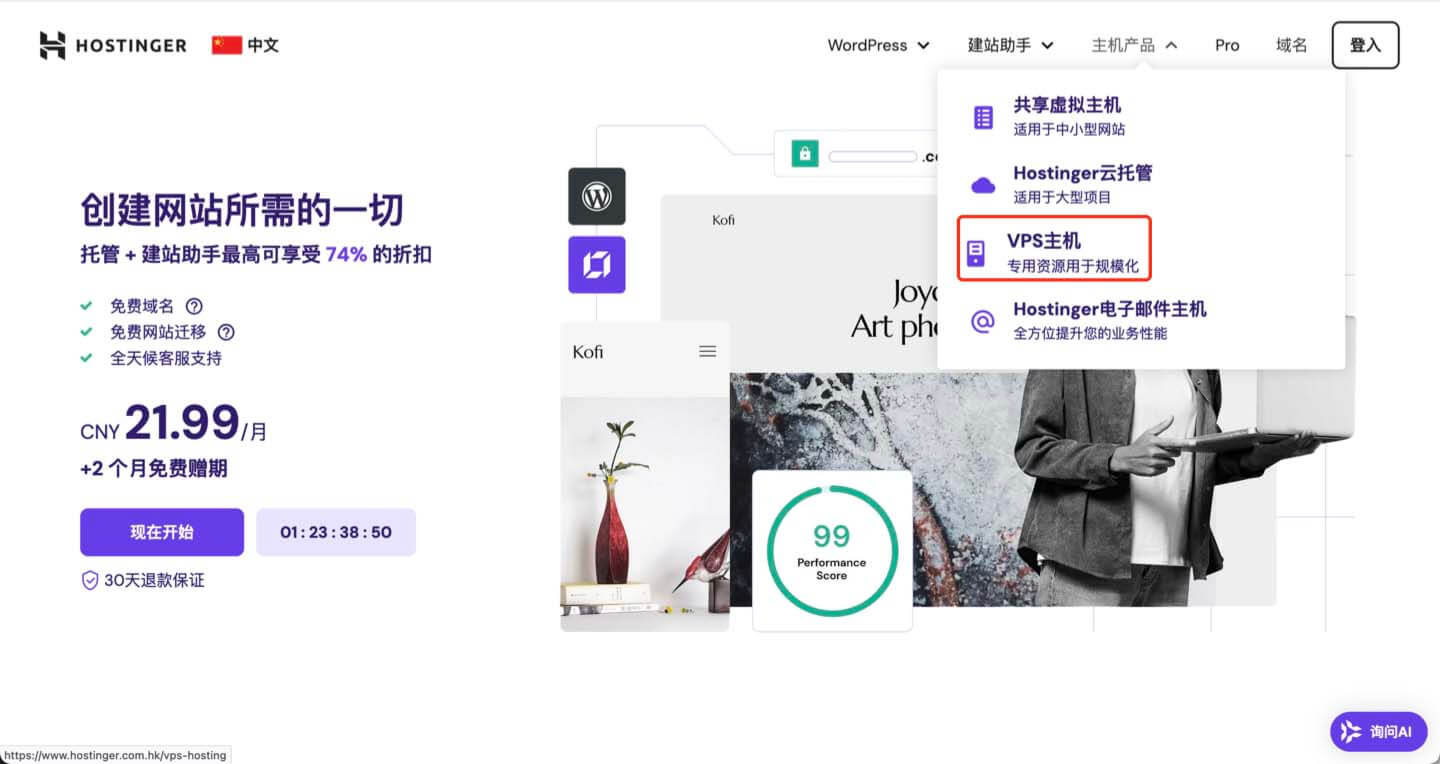Open the 中文 language selector
The image size is (1440, 764).
[x=245, y=45]
